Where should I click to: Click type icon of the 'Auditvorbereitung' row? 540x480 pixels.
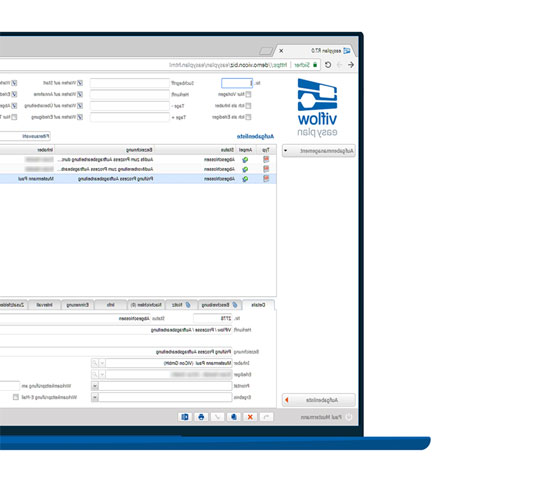click(x=266, y=169)
